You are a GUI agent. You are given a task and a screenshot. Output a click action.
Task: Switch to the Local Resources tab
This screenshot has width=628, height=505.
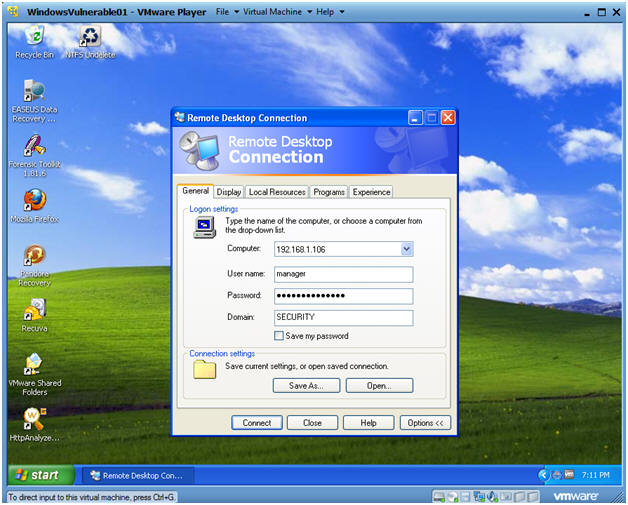click(x=277, y=192)
